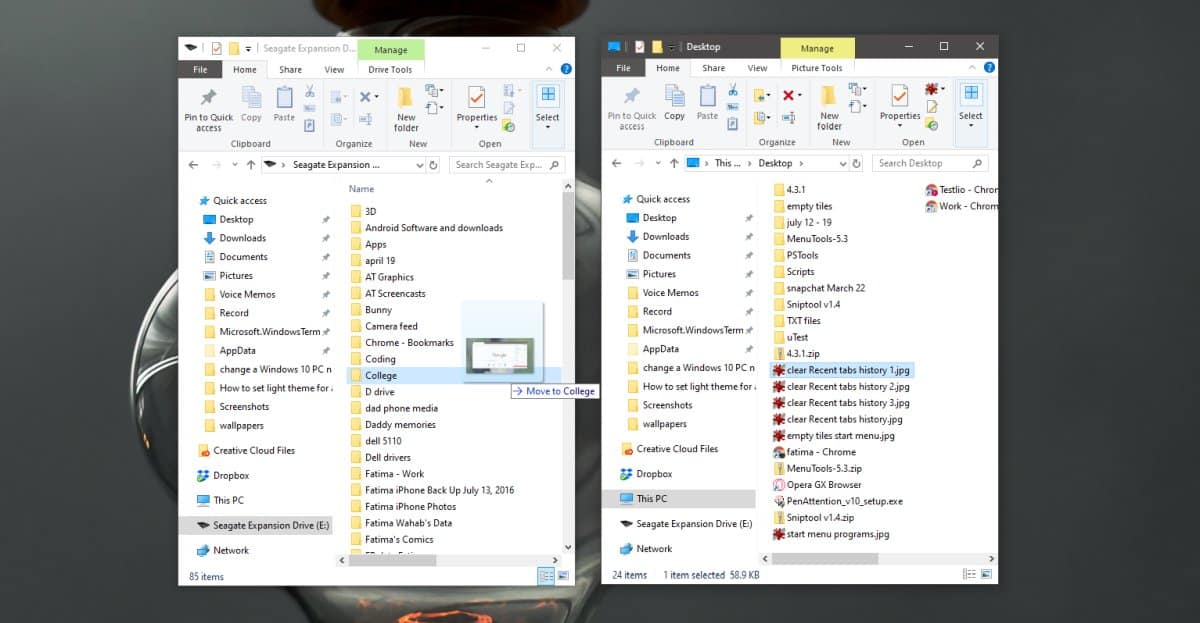1200x623 pixels.
Task: Click the History icon in Desktop window ribbon
Action: click(x=932, y=124)
